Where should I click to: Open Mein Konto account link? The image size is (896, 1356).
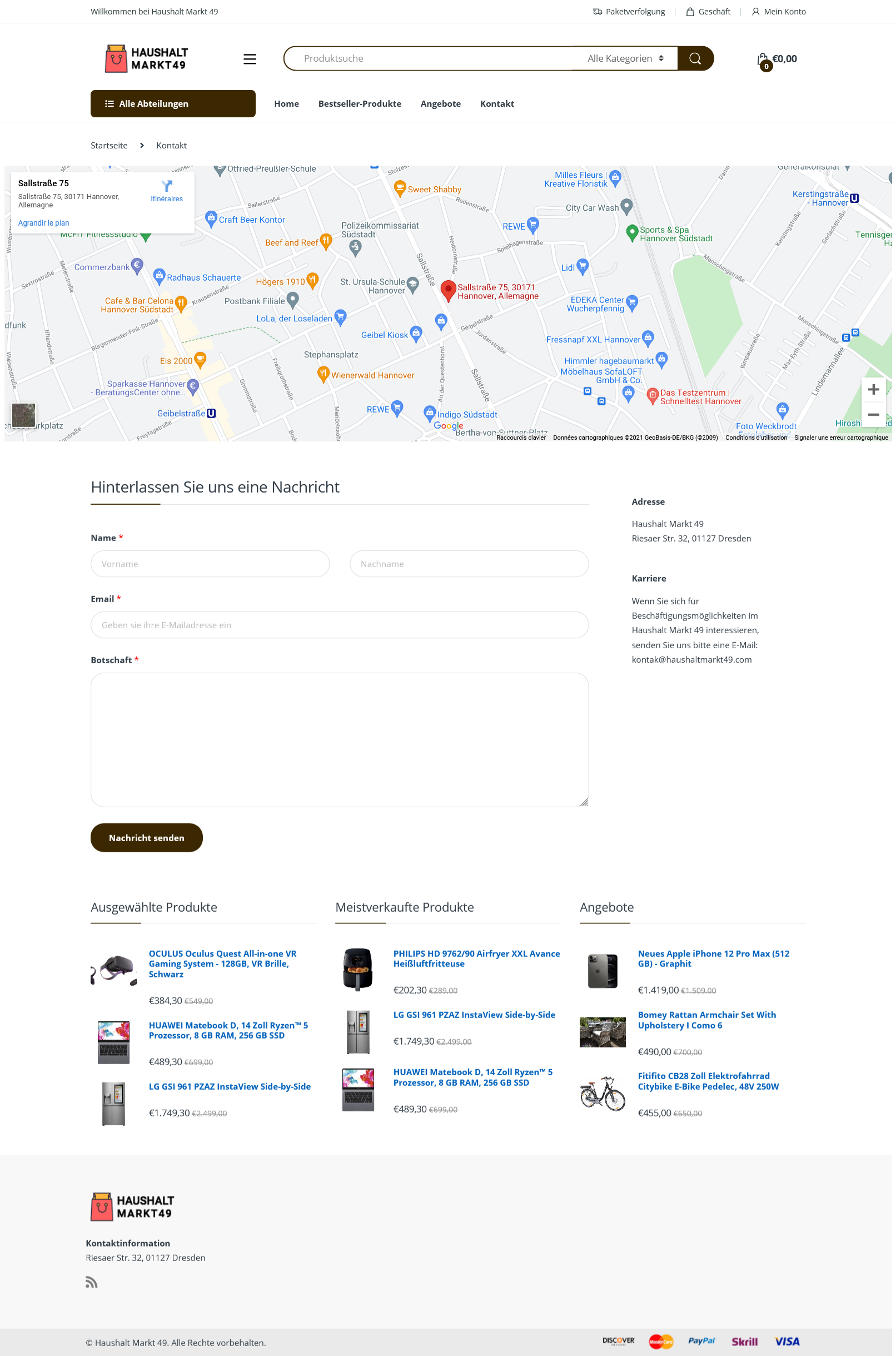778,12
